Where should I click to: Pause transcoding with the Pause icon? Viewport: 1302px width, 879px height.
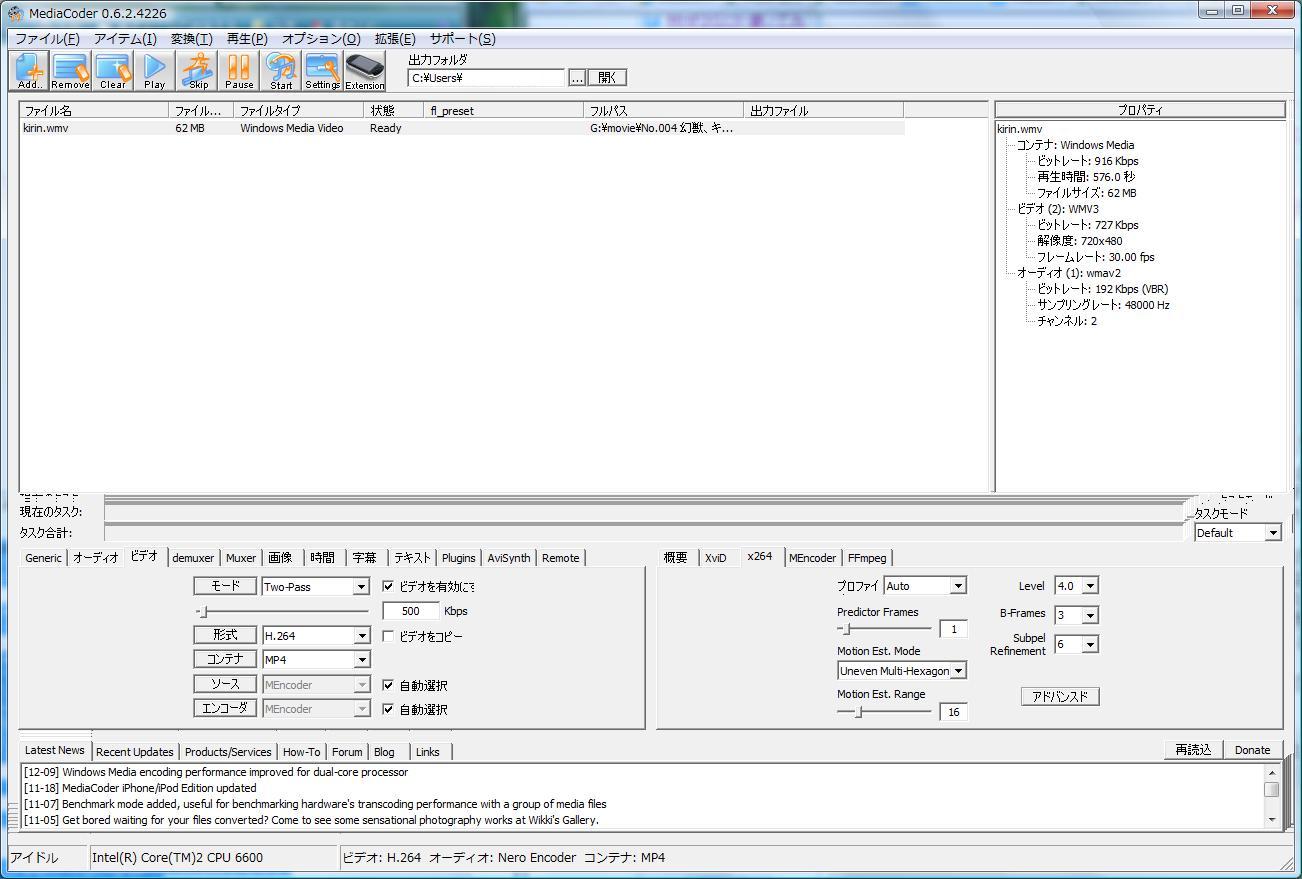[x=238, y=69]
